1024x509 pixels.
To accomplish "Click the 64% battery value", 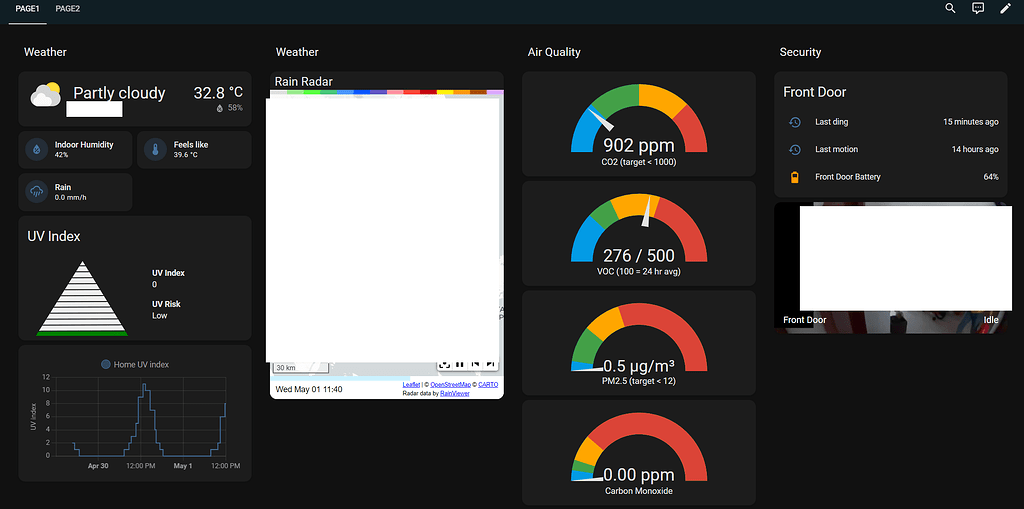I will point(991,177).
